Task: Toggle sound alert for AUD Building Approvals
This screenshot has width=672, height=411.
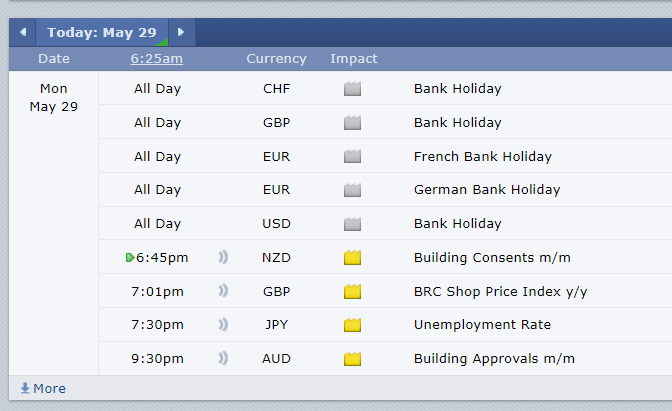Action: (223, 358)
